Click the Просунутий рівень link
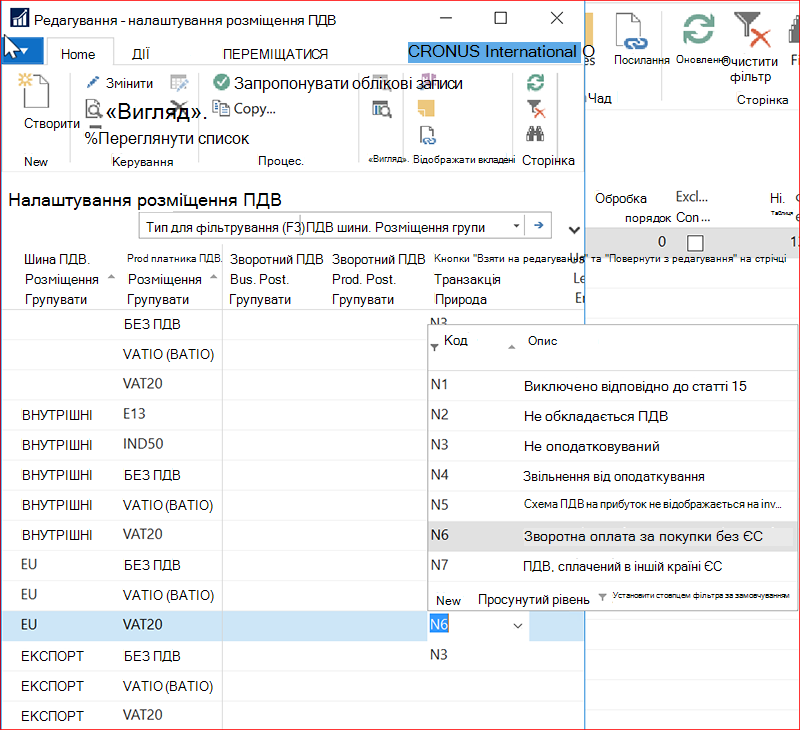Viewport: 800px width, 730px height. [x=533, y=599]
